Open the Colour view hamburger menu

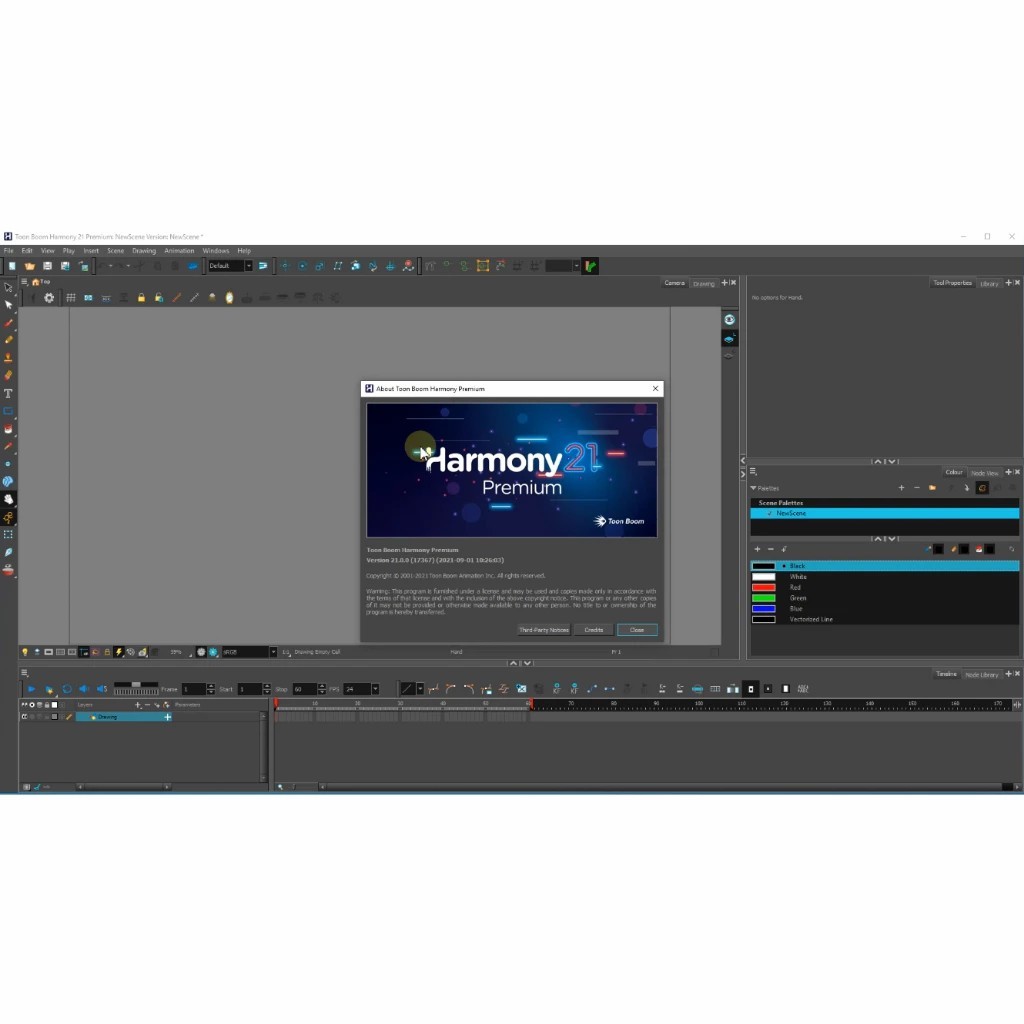753,472
